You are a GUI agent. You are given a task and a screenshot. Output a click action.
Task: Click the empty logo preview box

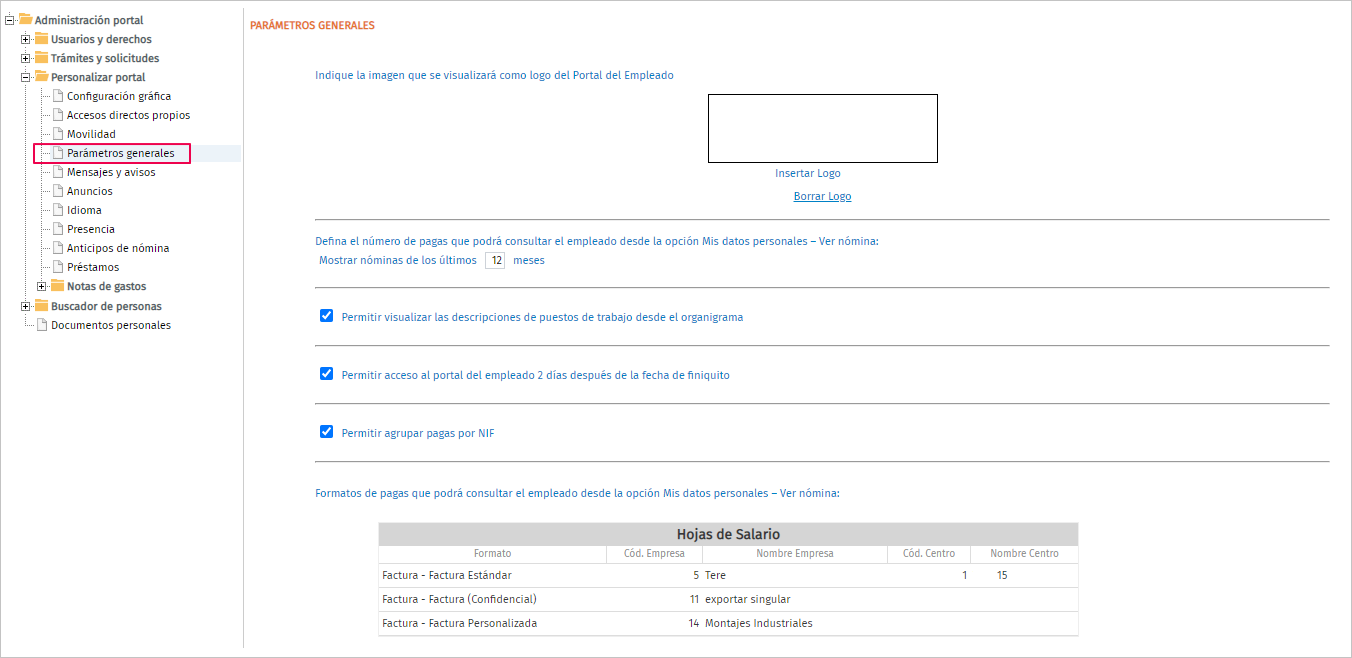(x=823, y=128)
